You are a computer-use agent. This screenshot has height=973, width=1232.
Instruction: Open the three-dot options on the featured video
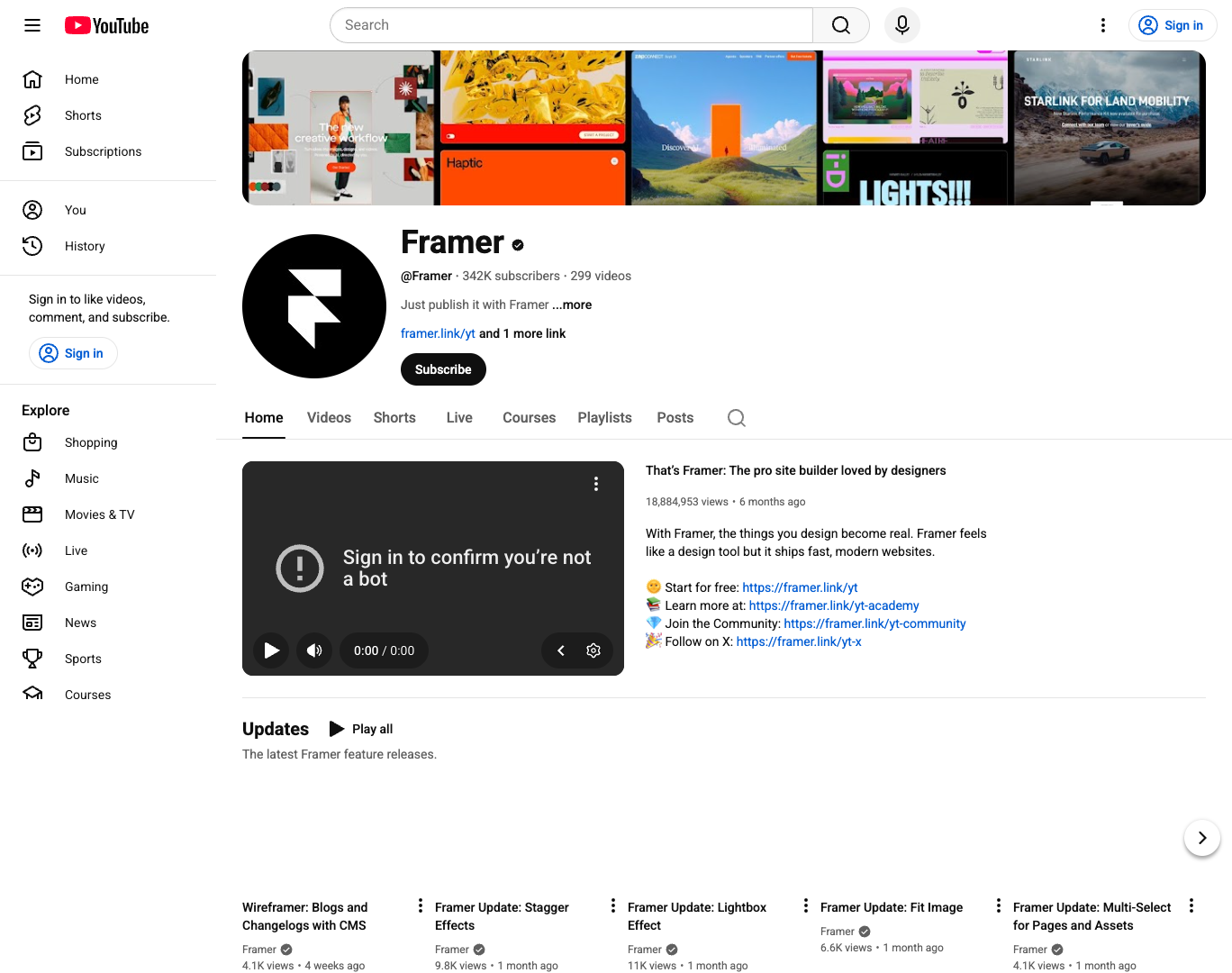pos(595,484)
